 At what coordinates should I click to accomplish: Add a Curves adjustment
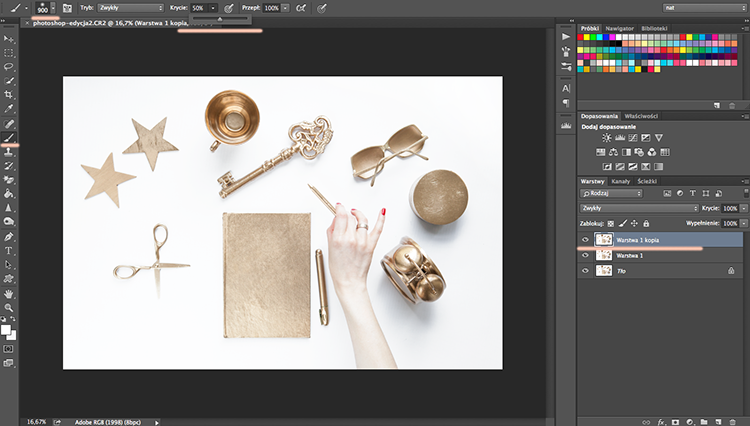(633, 138)
